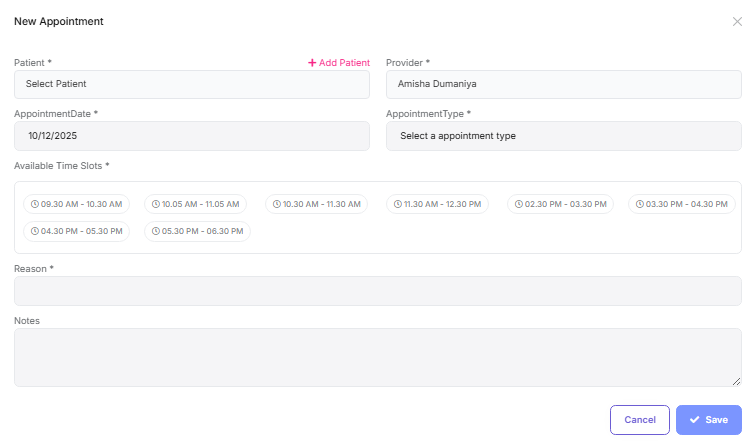The image size is (750, 445).
Task: Pick the 10.30 AM - 11.30 AM slot
Action: tap(316, 204)
